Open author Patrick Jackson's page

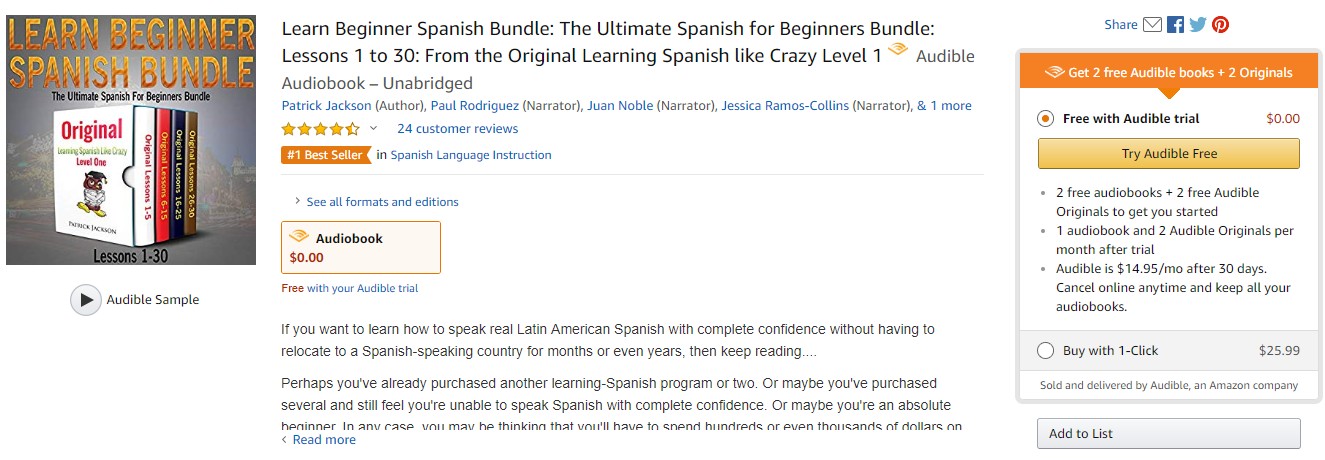326,105
